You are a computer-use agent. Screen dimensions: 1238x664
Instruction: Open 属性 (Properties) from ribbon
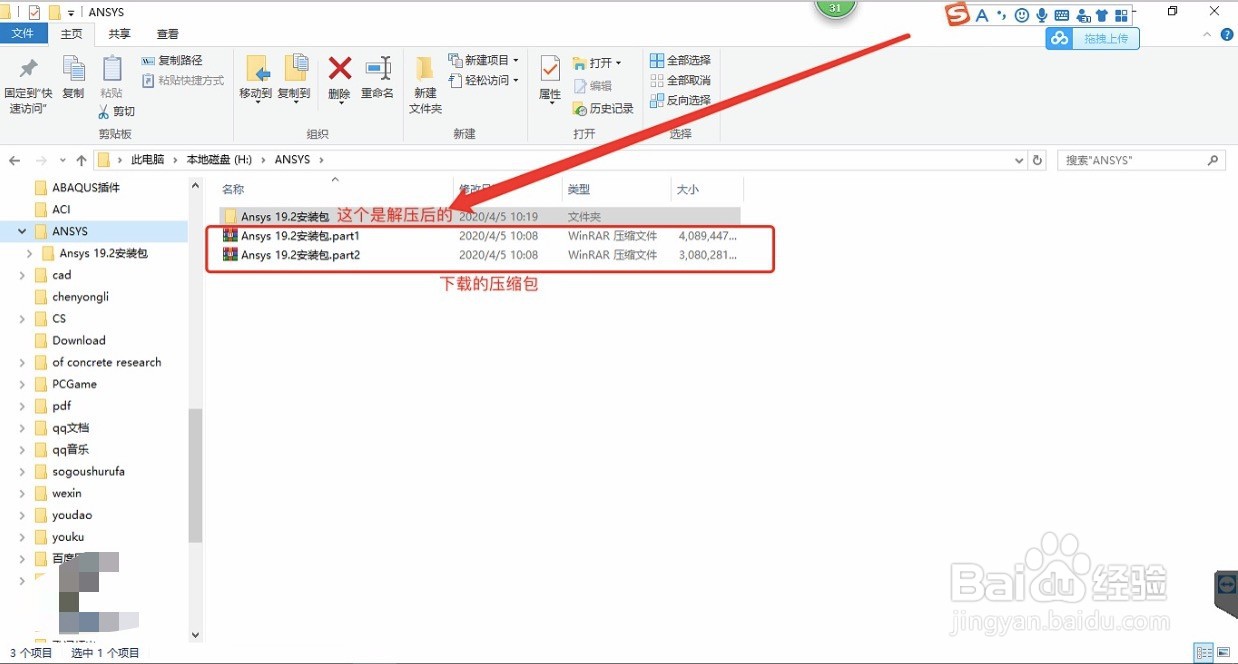pyautogui.click(x=550, y=79)
